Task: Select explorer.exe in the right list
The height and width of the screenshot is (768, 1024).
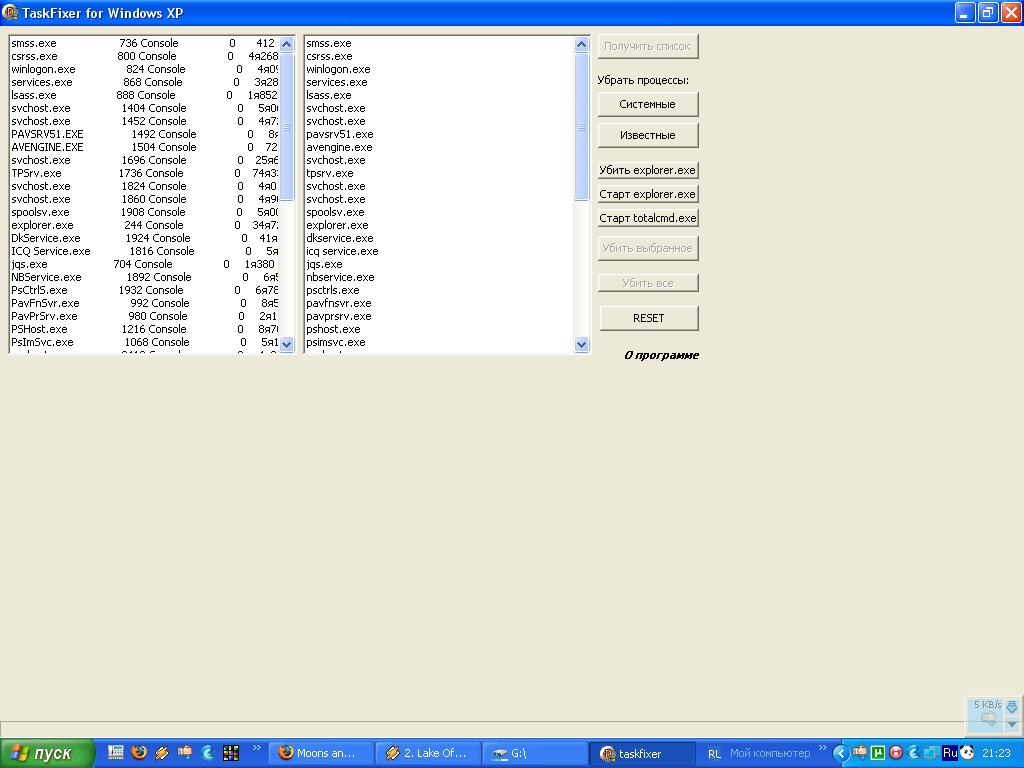Action: [337, 225]
